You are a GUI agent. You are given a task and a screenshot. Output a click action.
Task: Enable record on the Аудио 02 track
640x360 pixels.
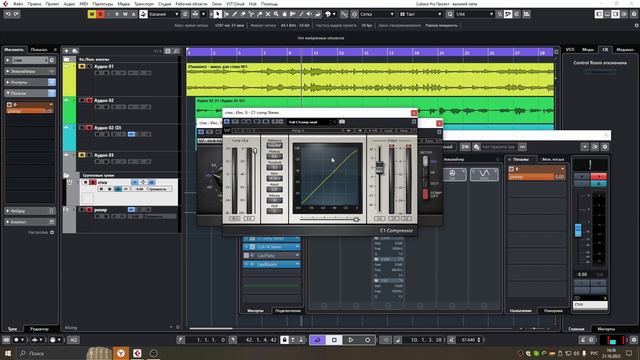coord(89,100)
